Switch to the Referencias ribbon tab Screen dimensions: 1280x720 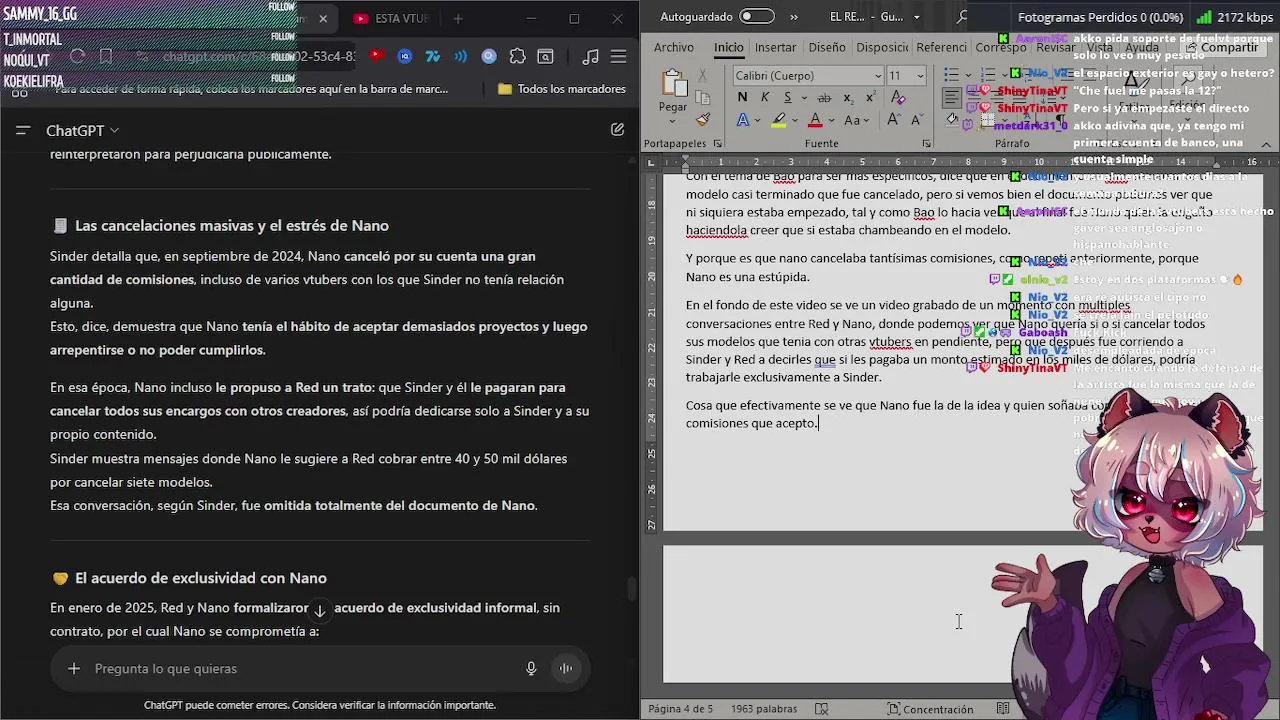point(941,47)
